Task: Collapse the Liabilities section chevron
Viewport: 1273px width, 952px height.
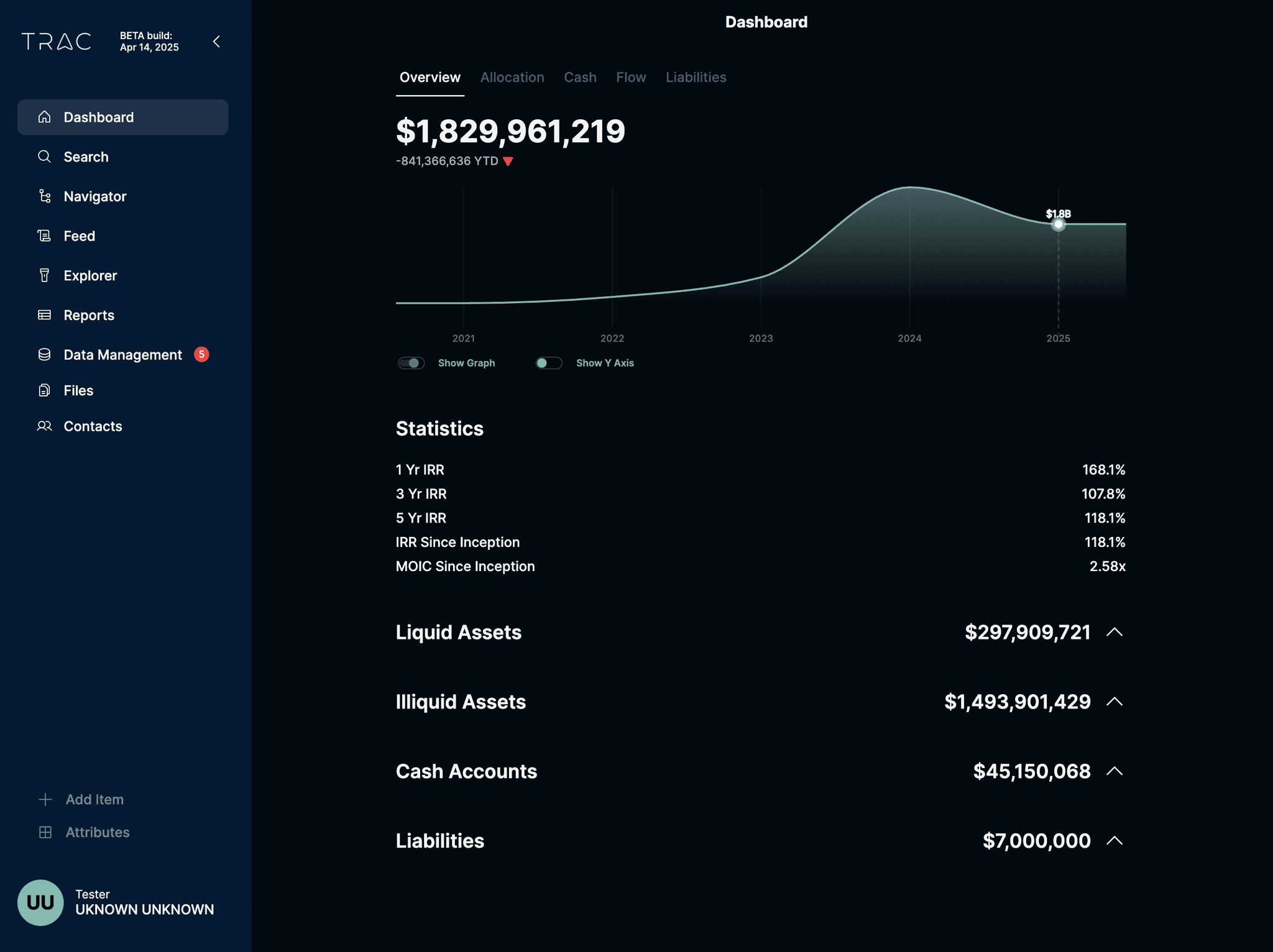Action: tap(1114, 841)
